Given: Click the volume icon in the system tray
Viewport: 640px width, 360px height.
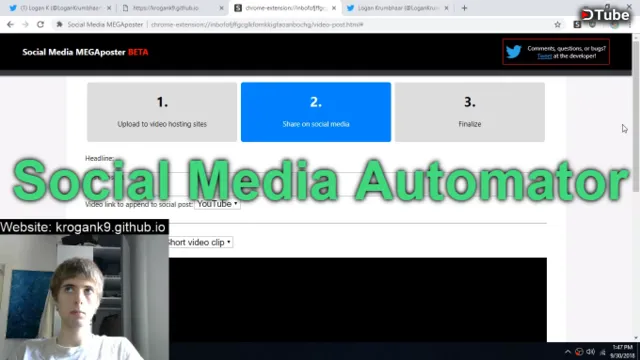Looking at the screenshot, I should coord(591,351).
